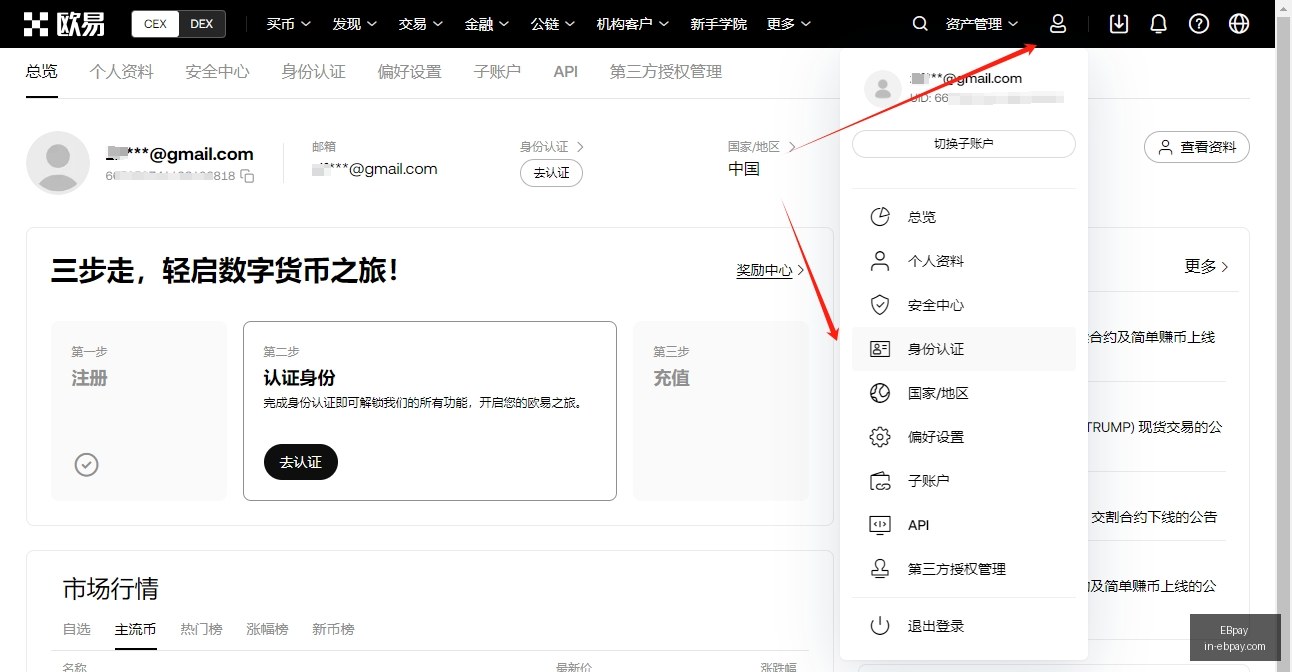Click the 第三方授权管理 stamp icon
Screen dimensions: 1292x672
(x=880, y=569)
